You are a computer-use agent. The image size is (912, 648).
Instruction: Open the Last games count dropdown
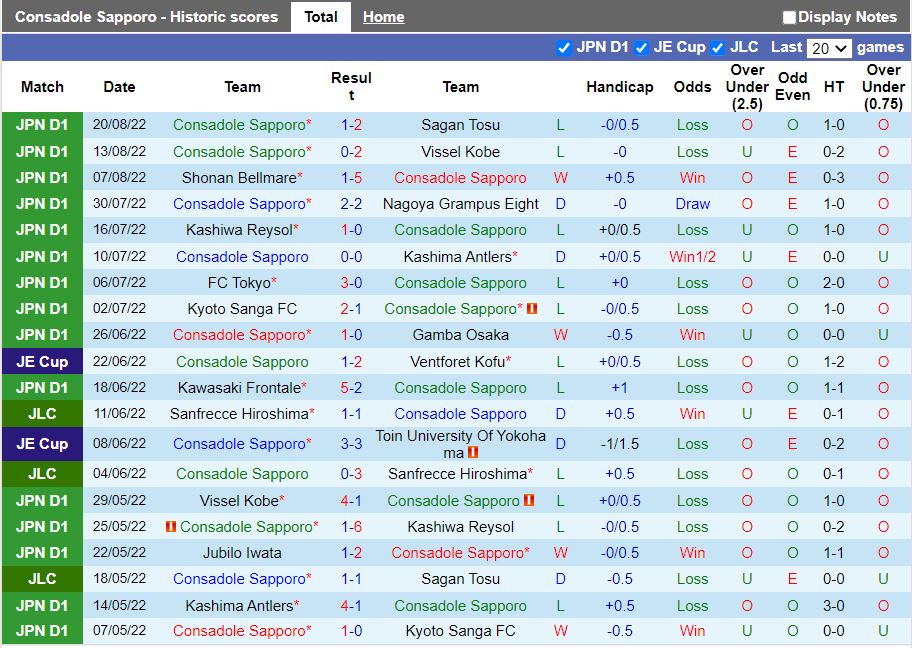click(828, 47)
